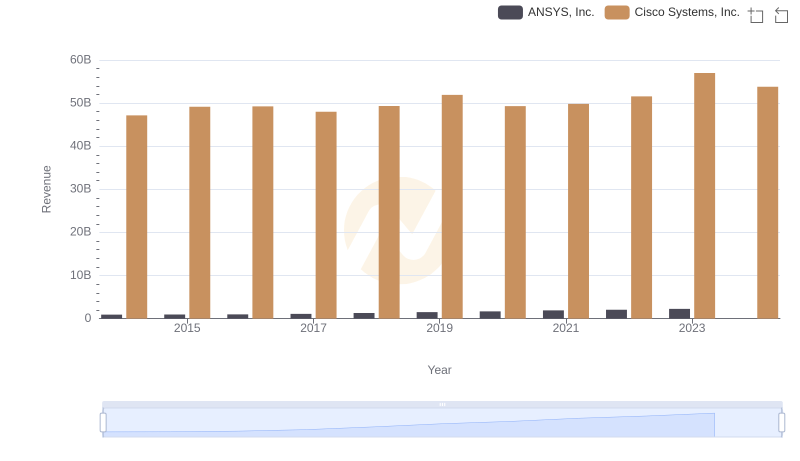Click the top grip bar of zoom slider
The image size is (800, 461).
tap(442, 404)
